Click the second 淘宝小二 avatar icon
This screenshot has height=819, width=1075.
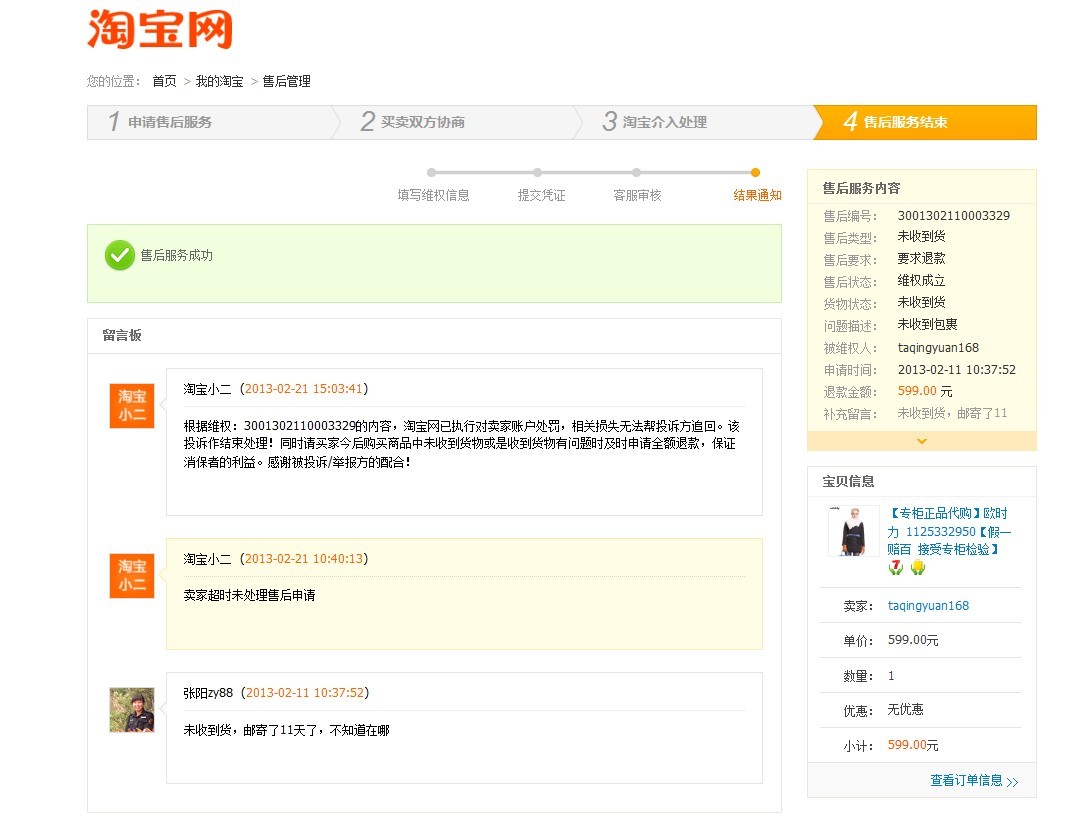coord(131,575)
